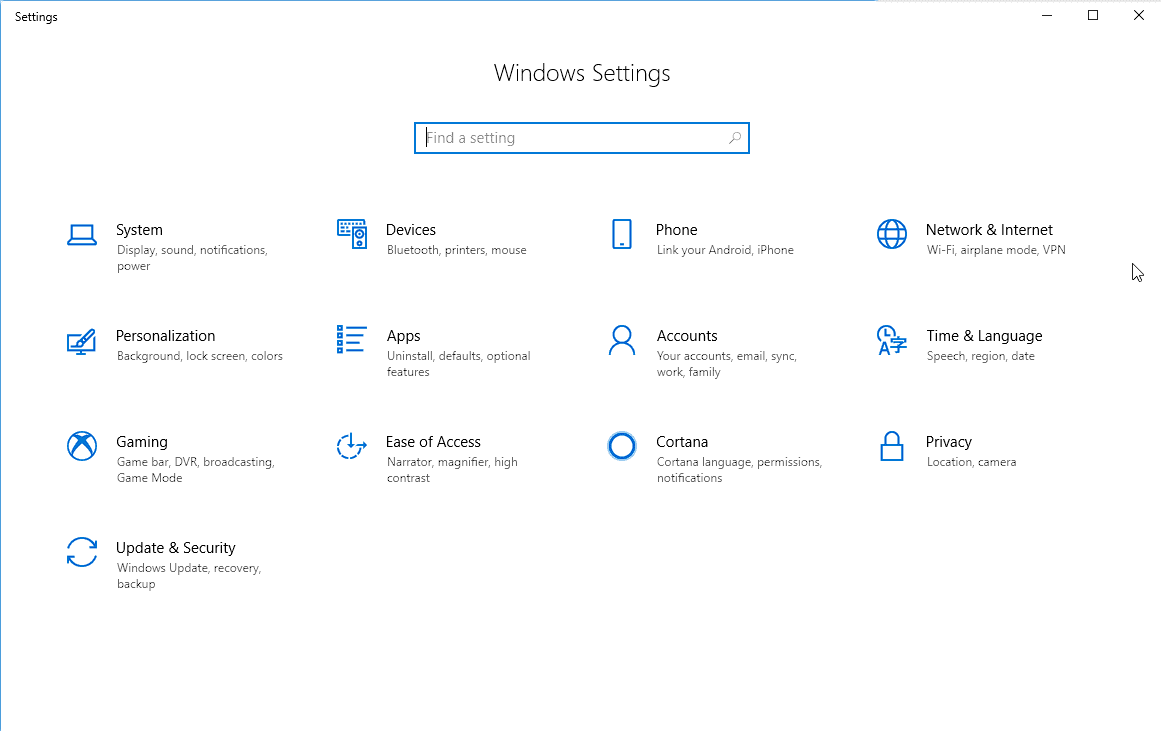Open the Apps list icon
Screen dimensions: 1161x731
352,340
